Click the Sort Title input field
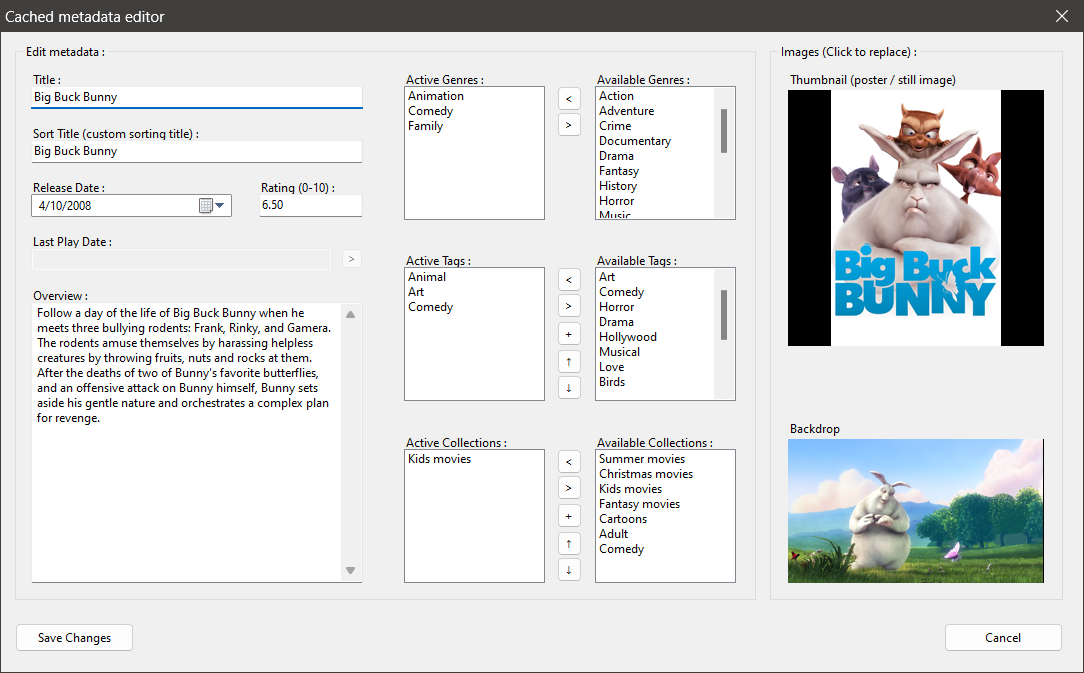Viewport: 1084px width, 673px height. click(x=197, y=151)
